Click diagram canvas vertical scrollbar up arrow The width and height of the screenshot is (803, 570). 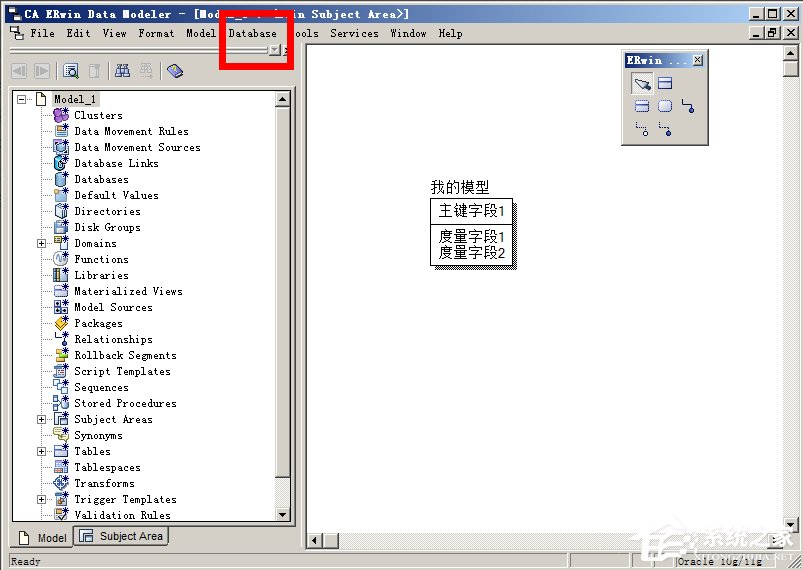790,53
